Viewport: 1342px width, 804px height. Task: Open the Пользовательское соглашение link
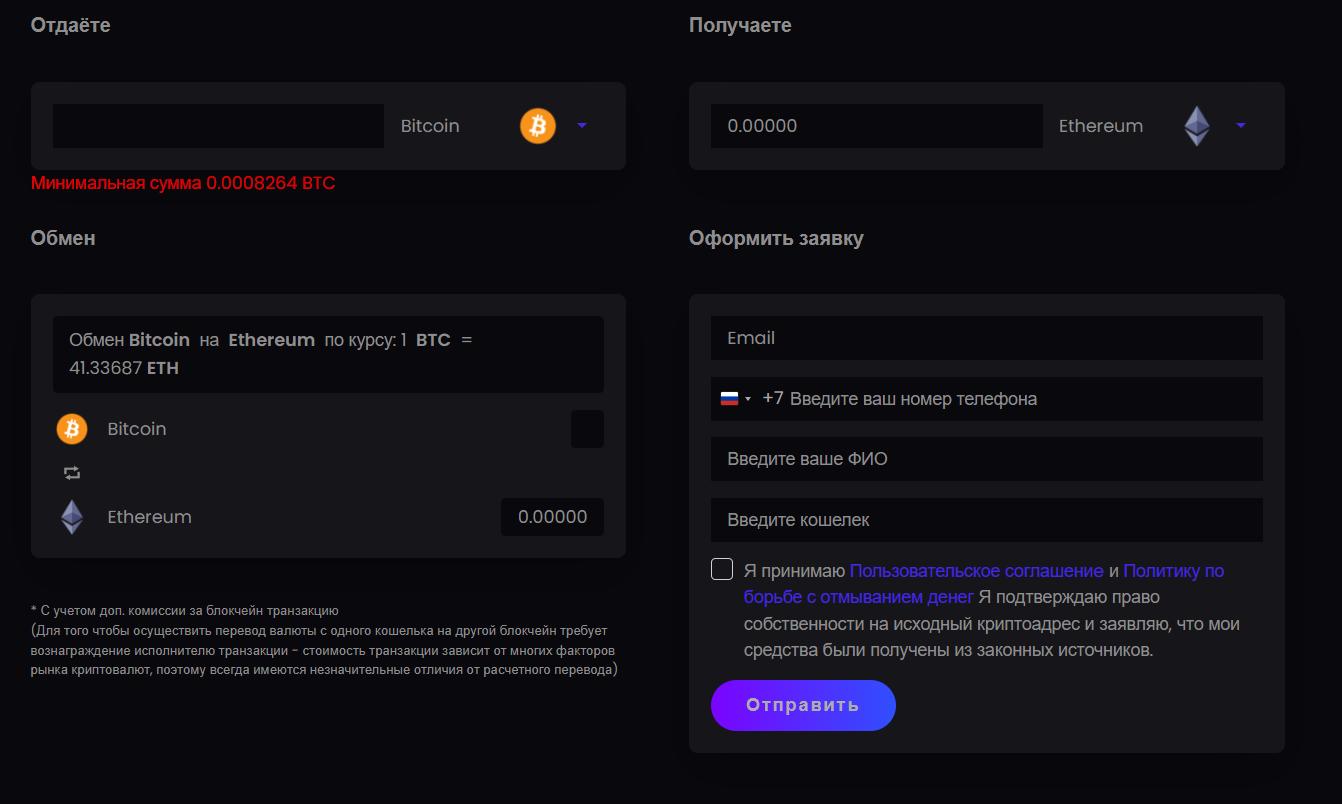click(x=976, y=571)
